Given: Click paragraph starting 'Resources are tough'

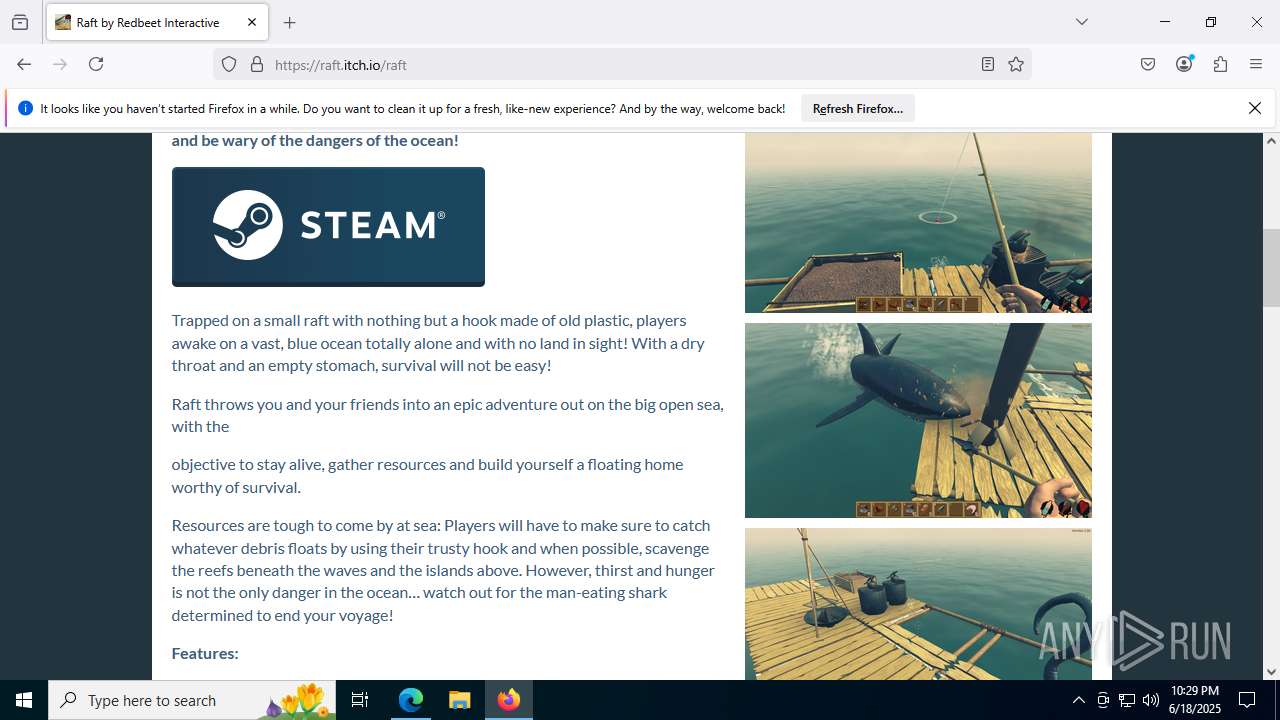Looking at the screenshot, I should (x=443, y=570).
